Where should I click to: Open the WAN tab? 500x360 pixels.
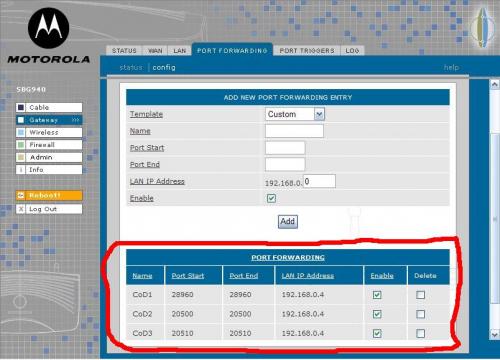[x=155, y=51]
